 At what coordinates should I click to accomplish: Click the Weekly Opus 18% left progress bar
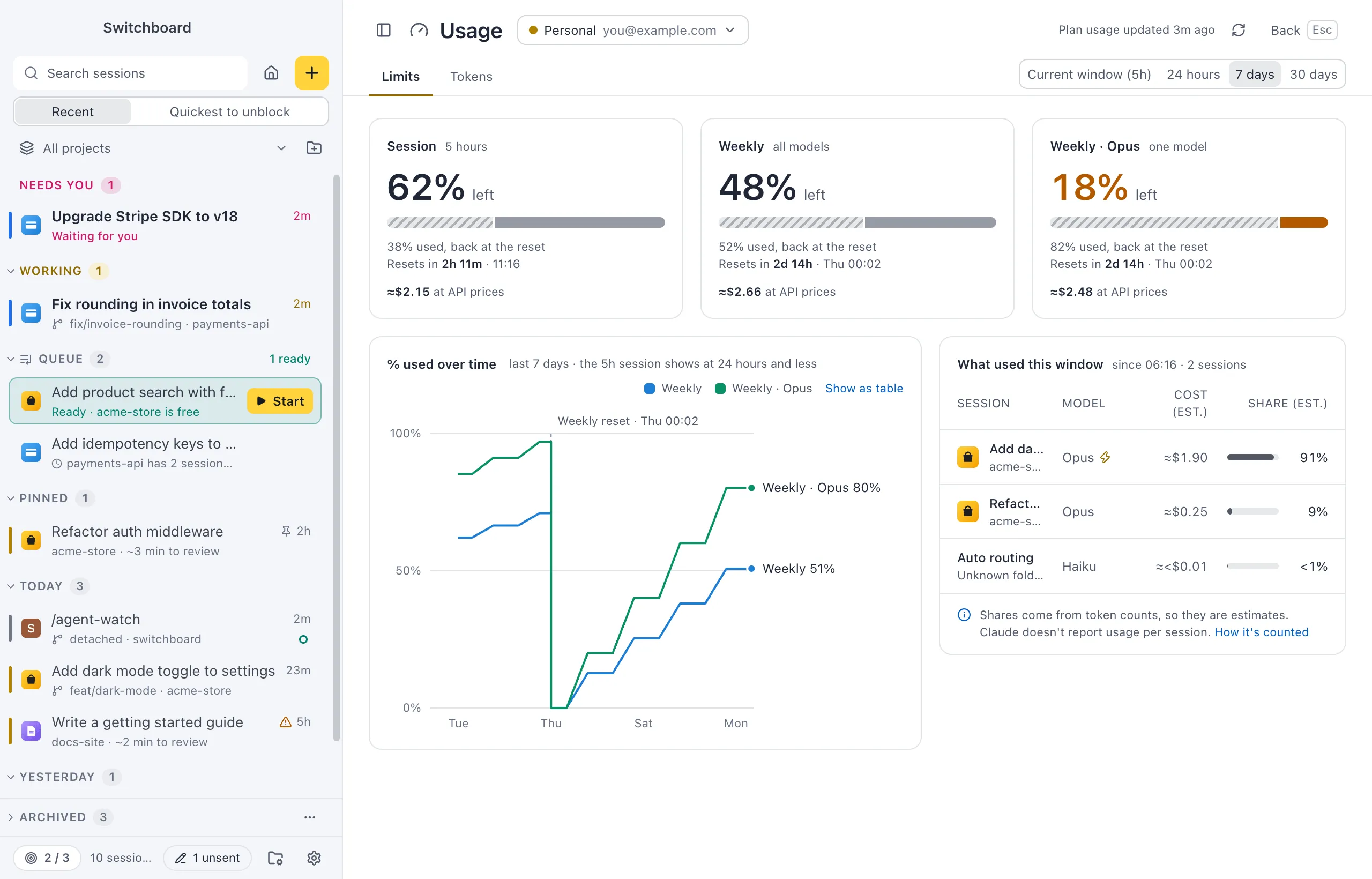pos(1189,222)
